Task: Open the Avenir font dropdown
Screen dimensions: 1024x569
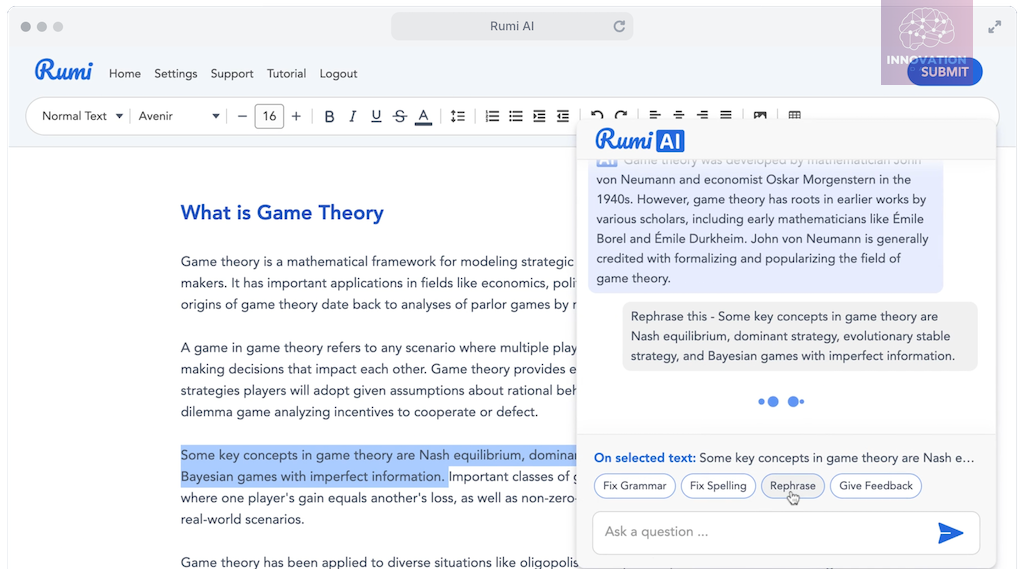Action: [178, 116]
